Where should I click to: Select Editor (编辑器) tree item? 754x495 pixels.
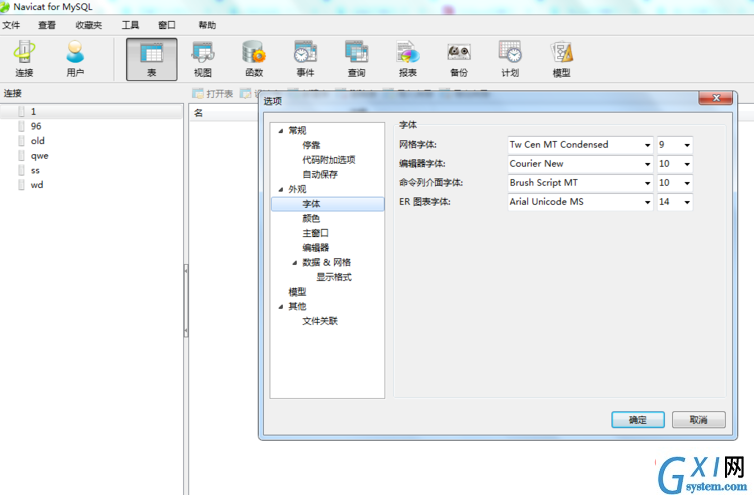pyautogui.click(x=315, y=248)
